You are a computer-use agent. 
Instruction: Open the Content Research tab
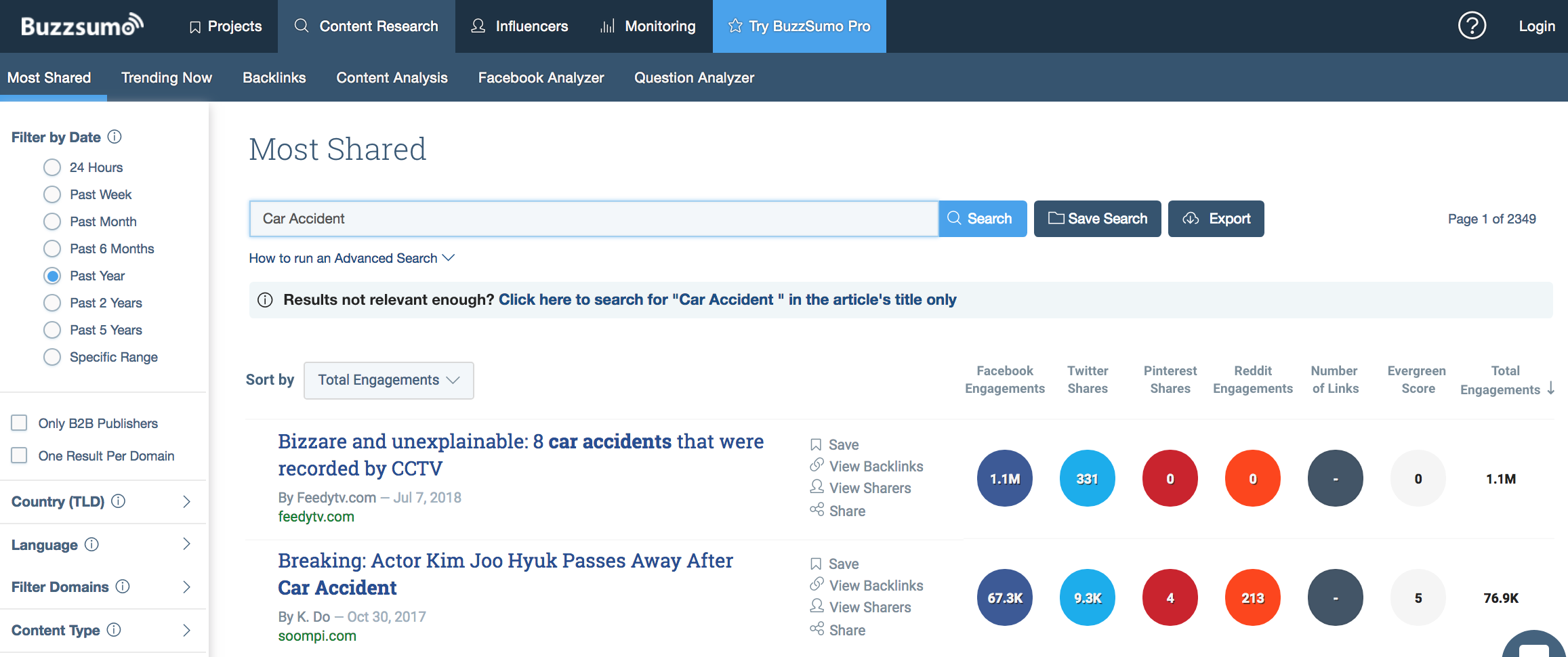[367, 26]
